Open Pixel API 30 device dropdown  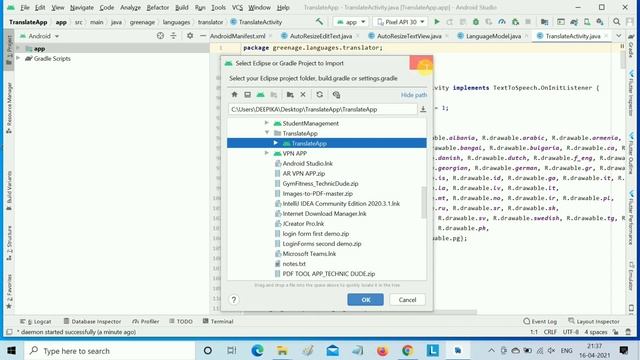pyautogui.click(x=400, y=22)
